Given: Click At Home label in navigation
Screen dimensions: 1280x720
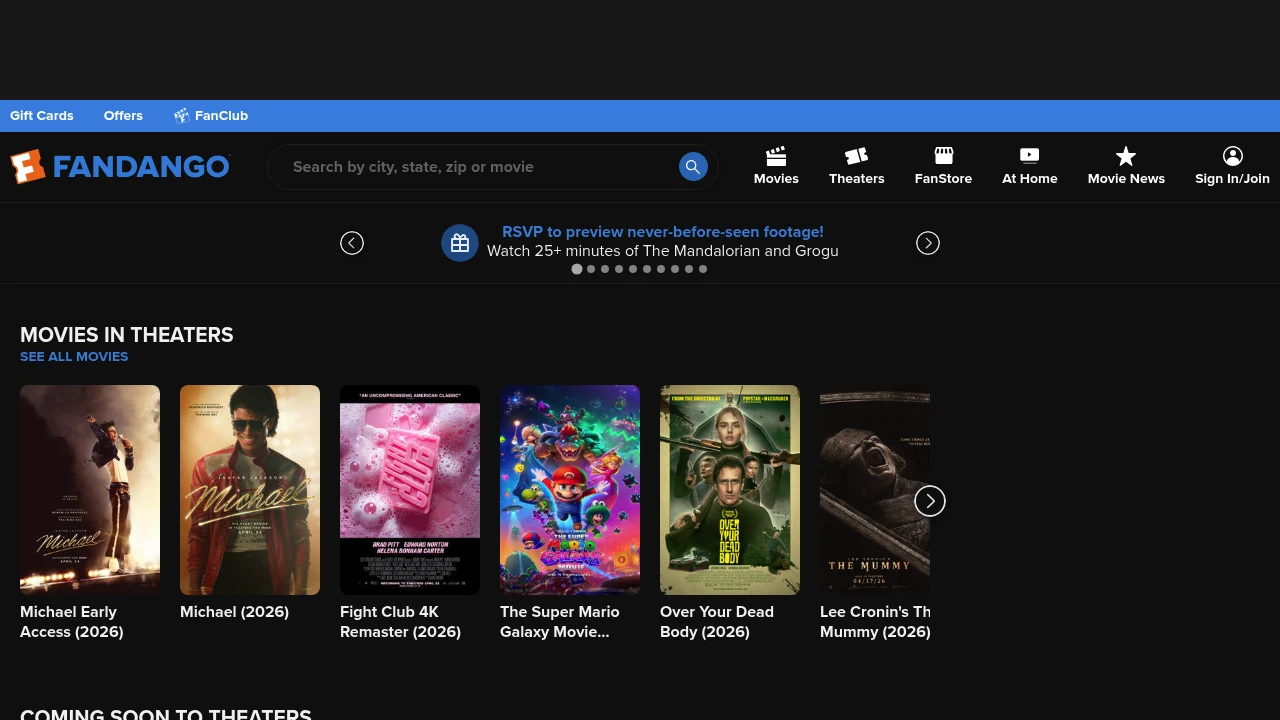Looking at the screenshot, I should pos(1030,179).
